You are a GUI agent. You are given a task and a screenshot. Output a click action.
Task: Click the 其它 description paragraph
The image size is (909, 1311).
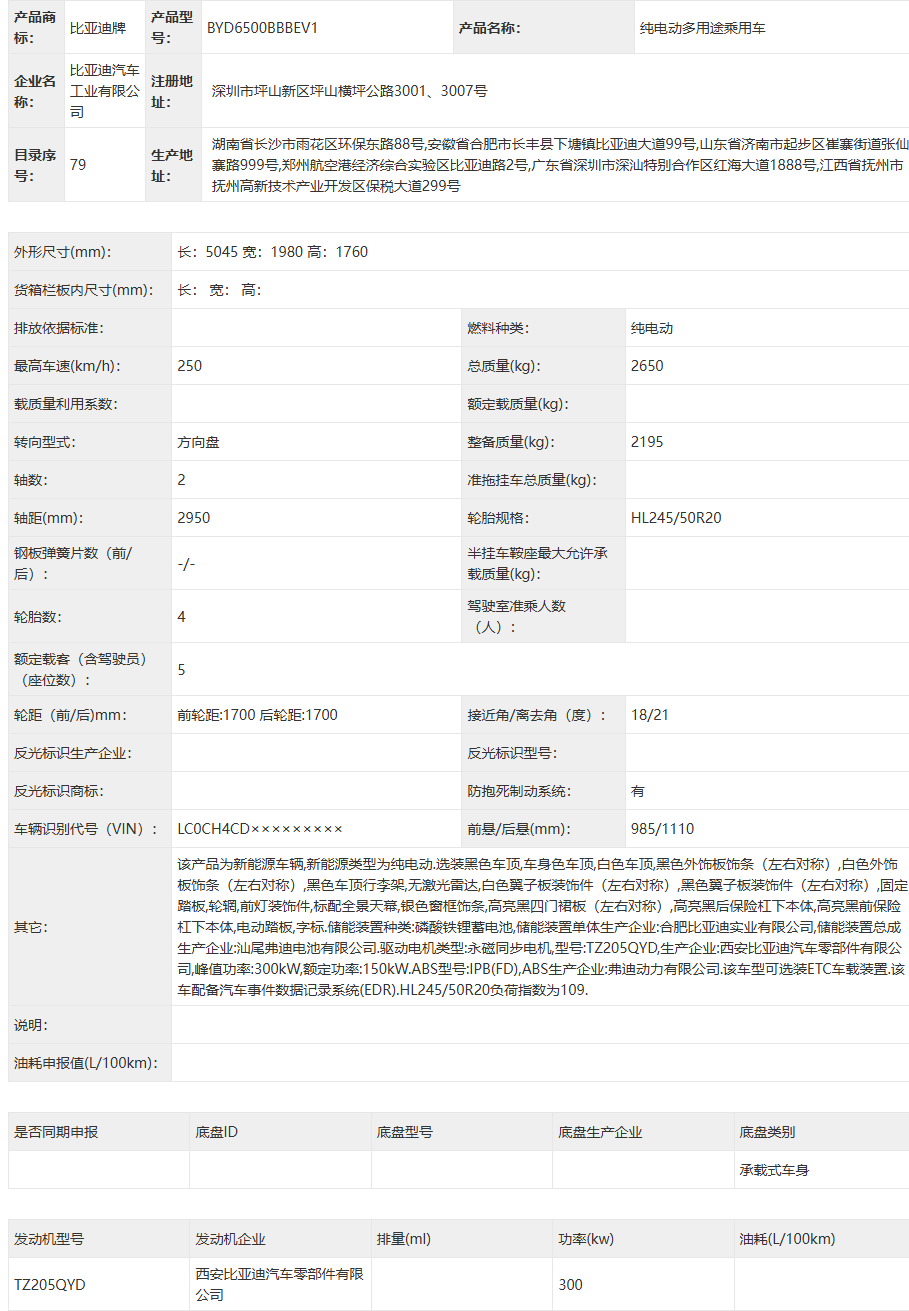click(540, 927)
